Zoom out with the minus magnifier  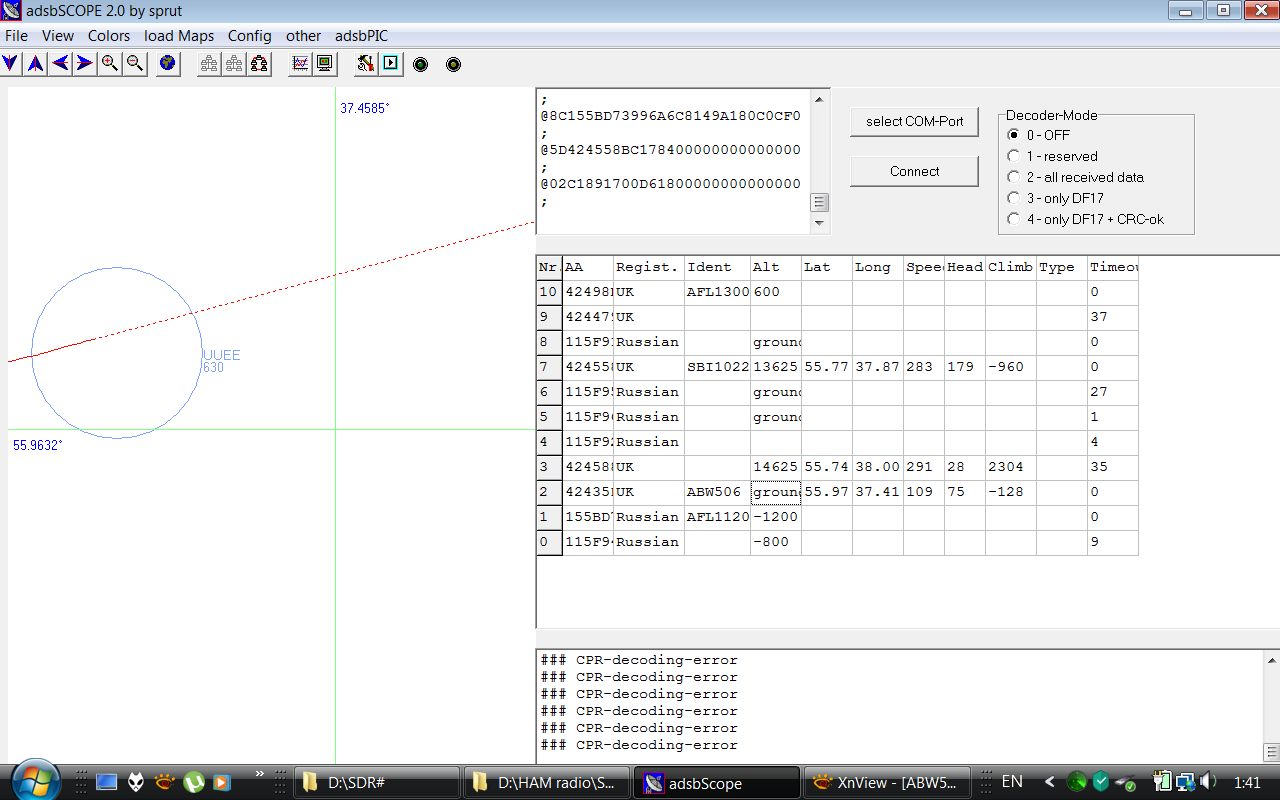(x=135, y=64)
